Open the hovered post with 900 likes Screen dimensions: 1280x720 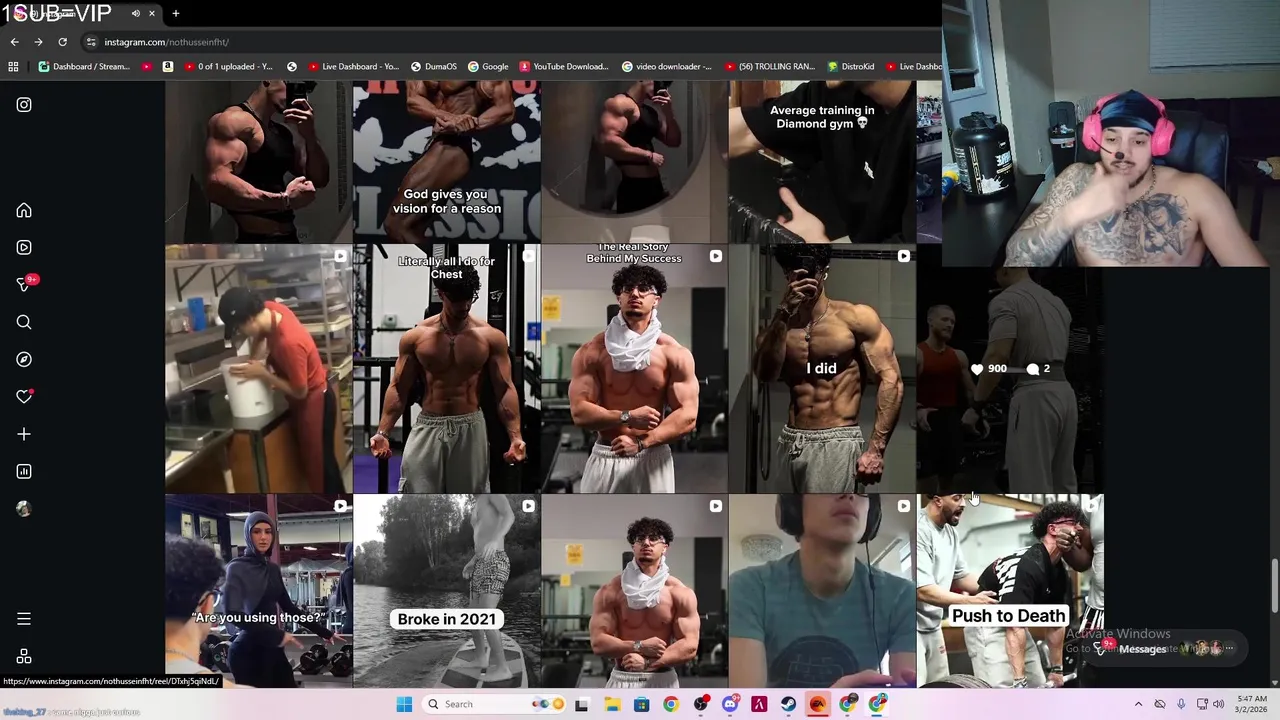pyautogui.click(x=1010, y=369)
